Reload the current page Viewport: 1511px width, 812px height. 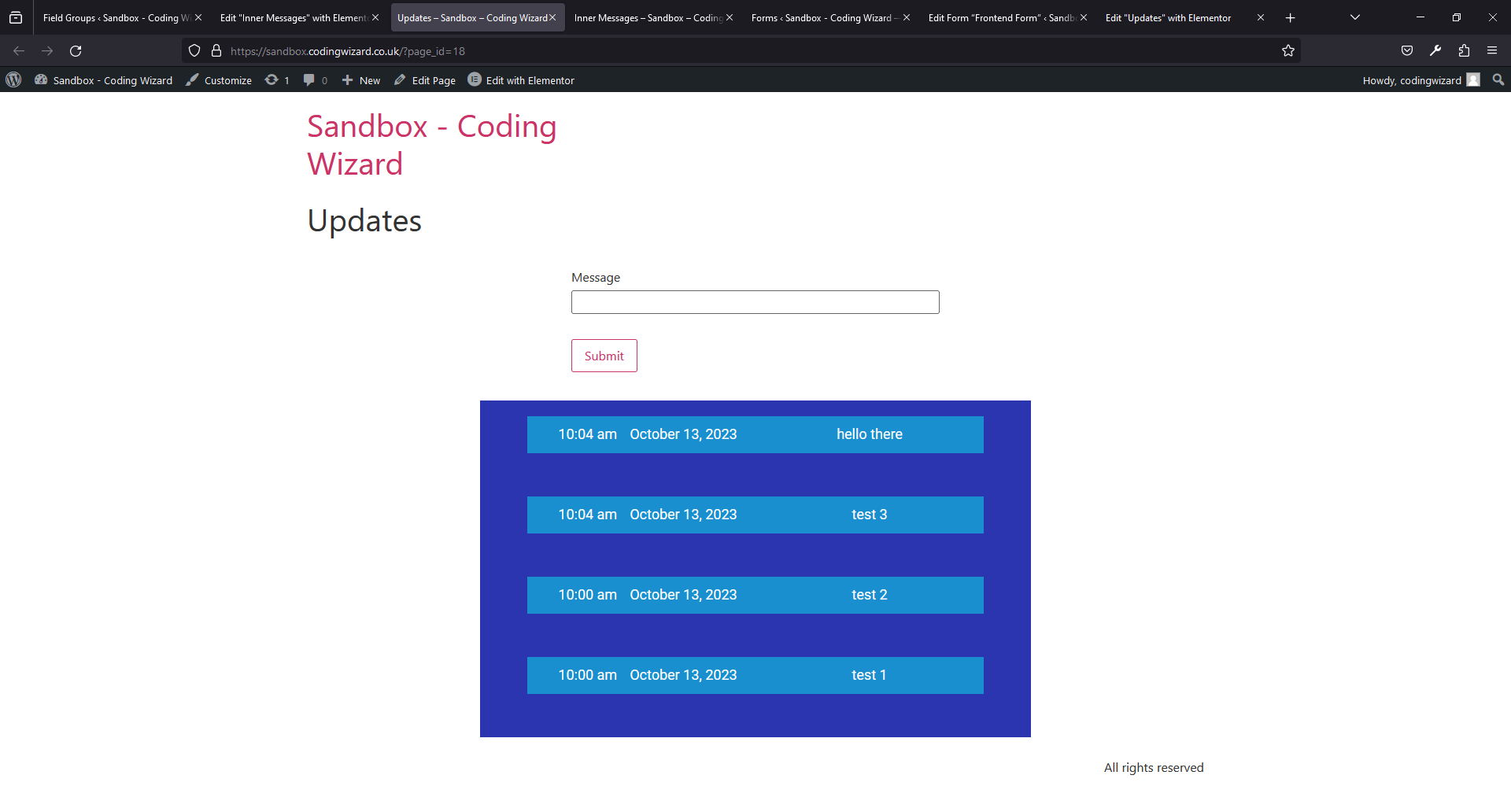(76, 51)
